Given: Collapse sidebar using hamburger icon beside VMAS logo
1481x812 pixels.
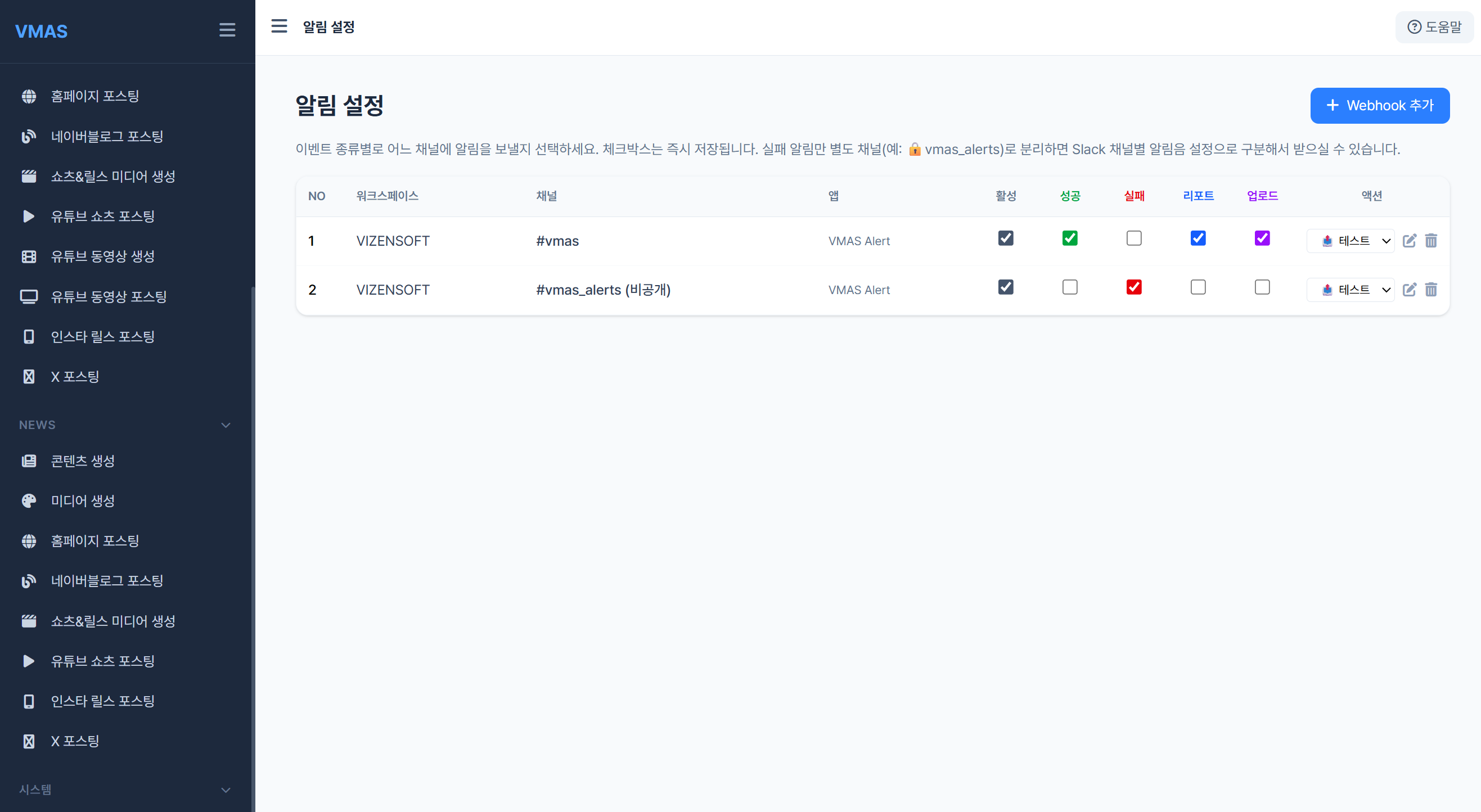Looking at the screenshot, I should pos(227,30).
